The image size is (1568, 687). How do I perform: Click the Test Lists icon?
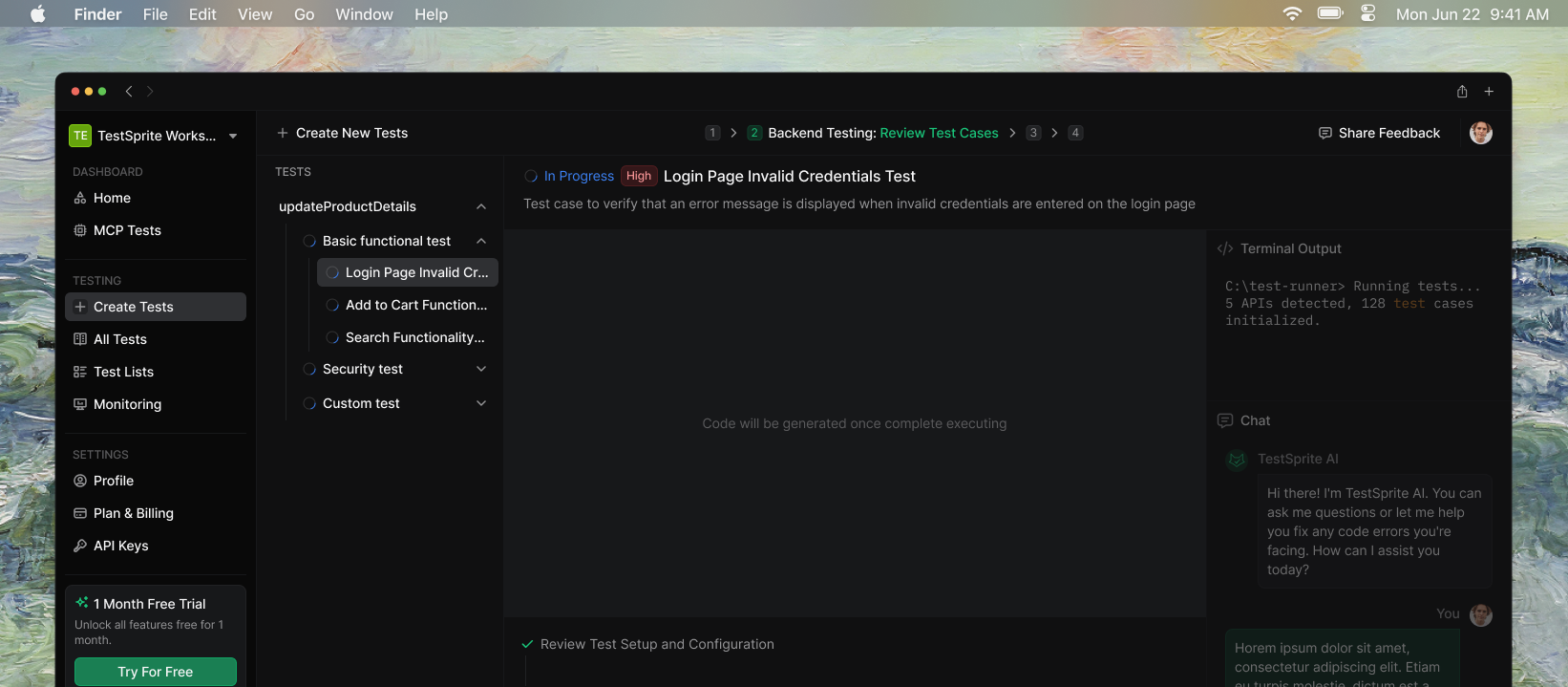pyautogui.click(x=80, y=372)
